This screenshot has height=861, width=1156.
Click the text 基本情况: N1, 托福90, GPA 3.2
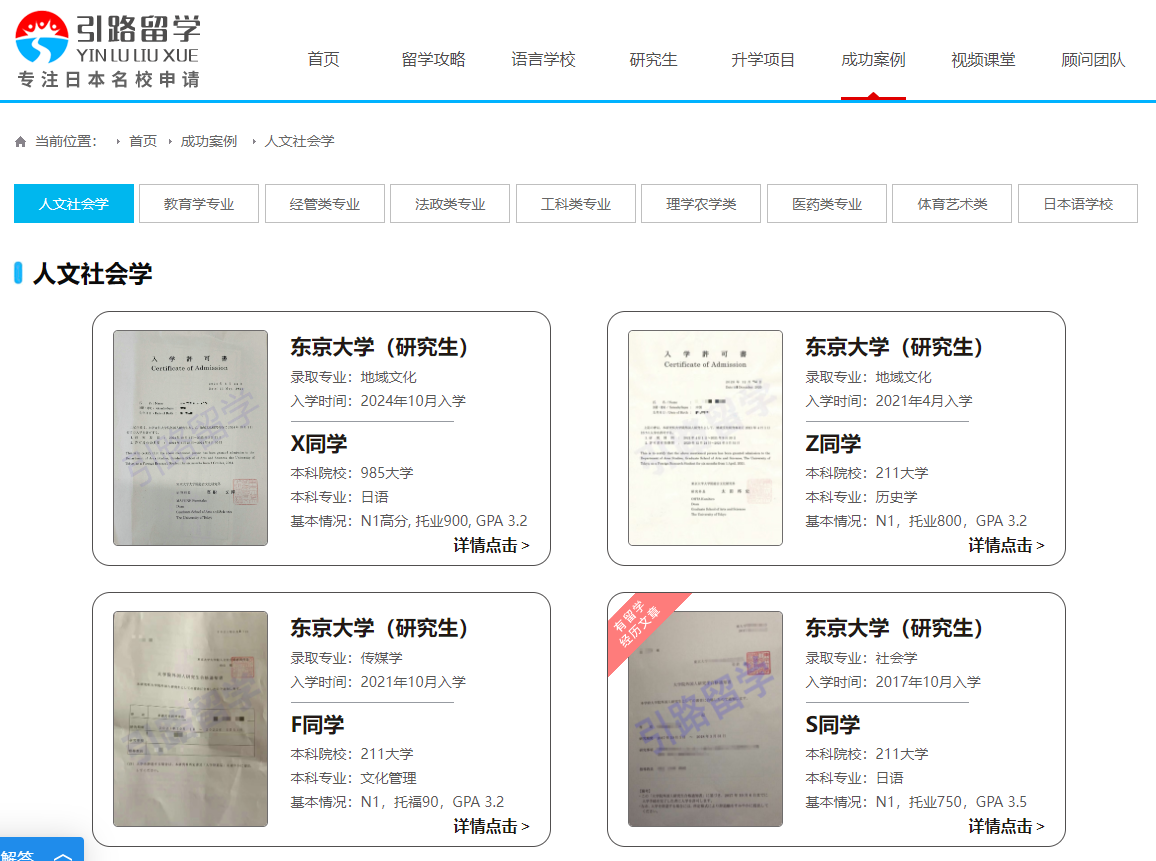[397, 802]
